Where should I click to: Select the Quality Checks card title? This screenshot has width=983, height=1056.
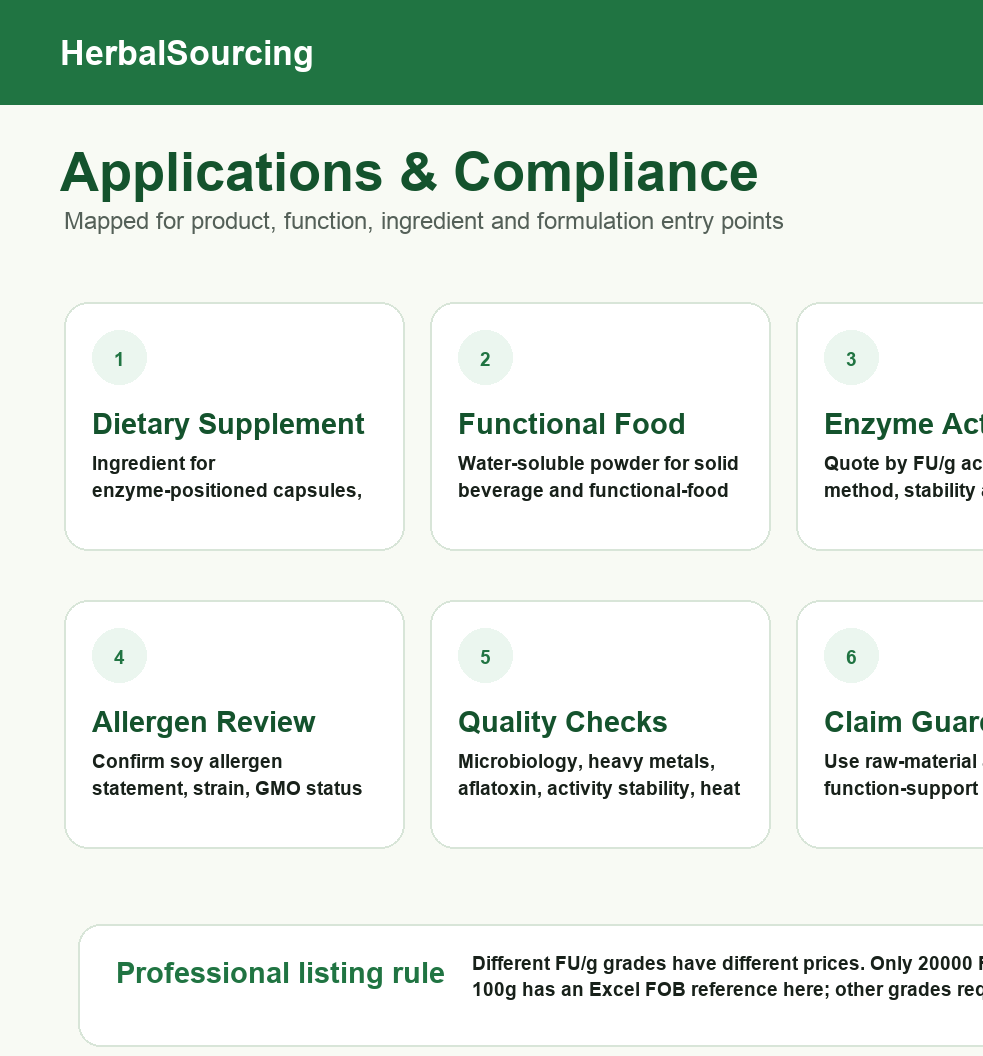click(x=563, y=722)
